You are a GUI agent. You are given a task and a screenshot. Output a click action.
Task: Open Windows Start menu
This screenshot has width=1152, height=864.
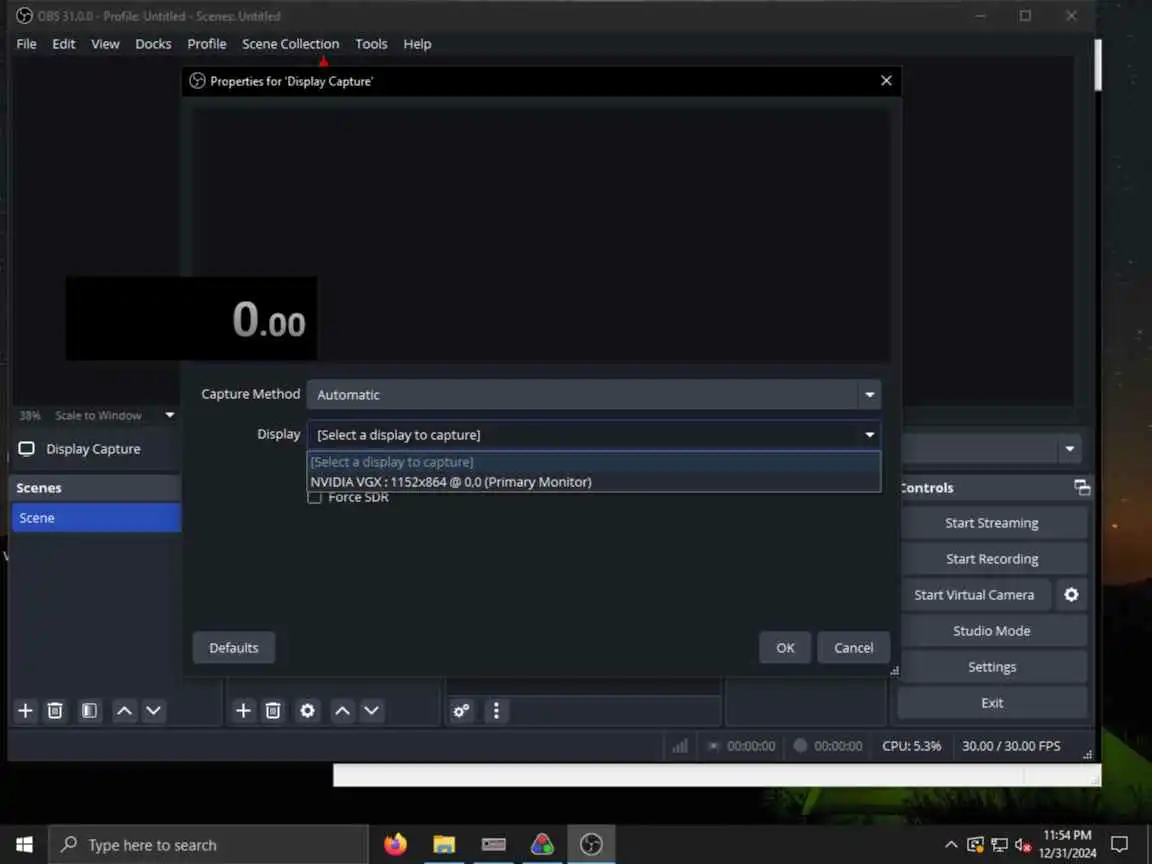click(24, 844)
